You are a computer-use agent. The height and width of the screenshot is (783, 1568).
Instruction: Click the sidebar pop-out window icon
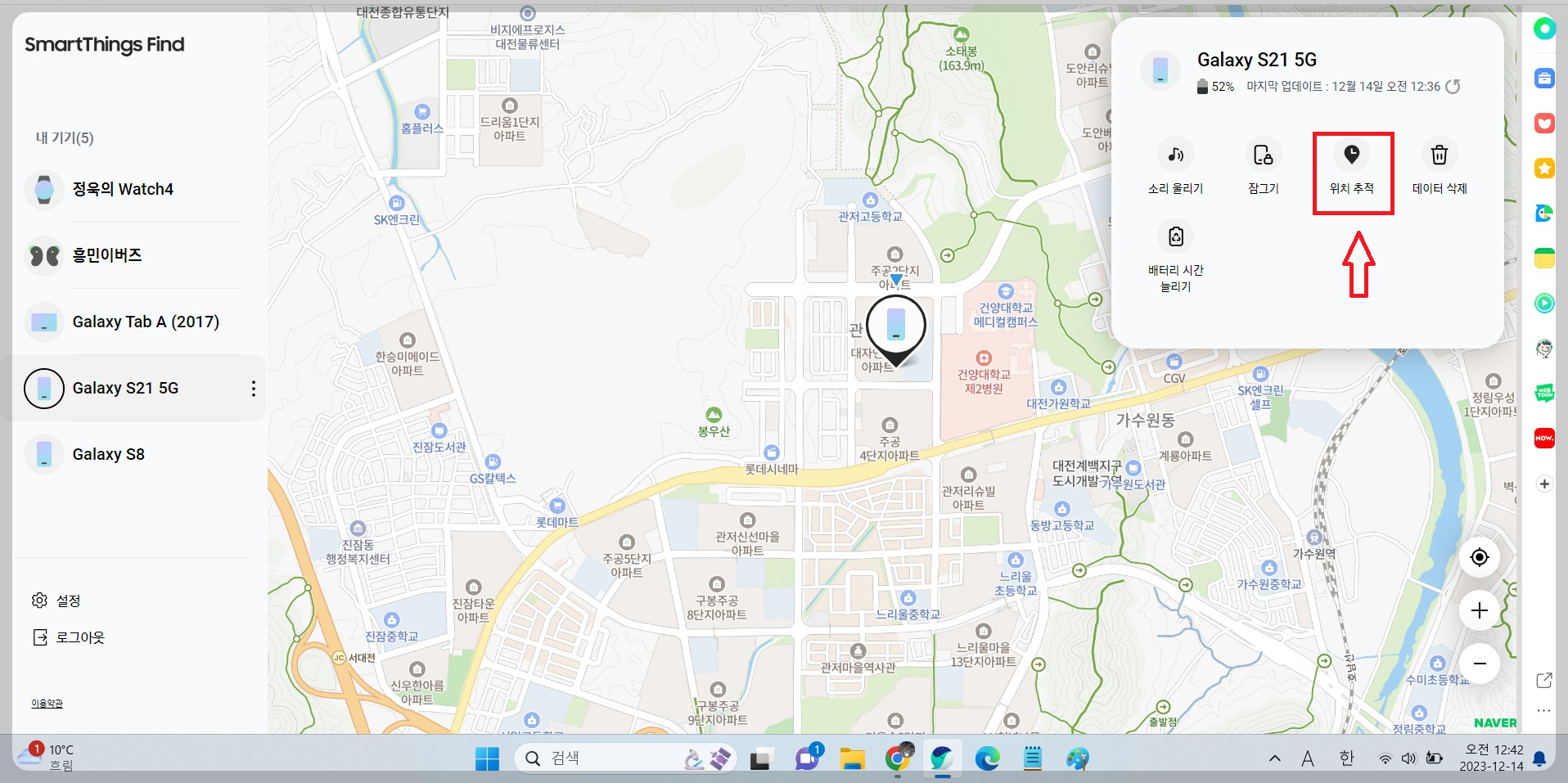point(1544,681)
